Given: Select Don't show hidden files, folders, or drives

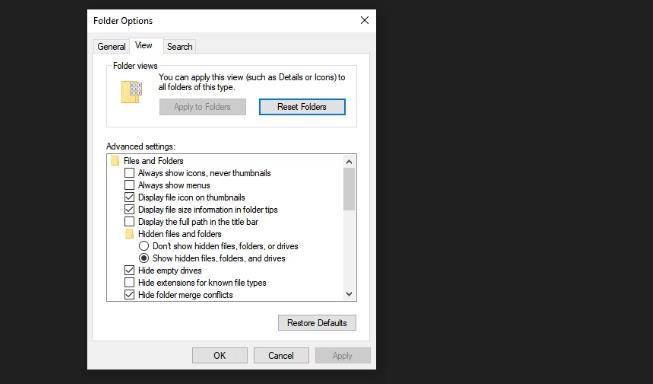Looking at the screenshot, I should (144, 246).
